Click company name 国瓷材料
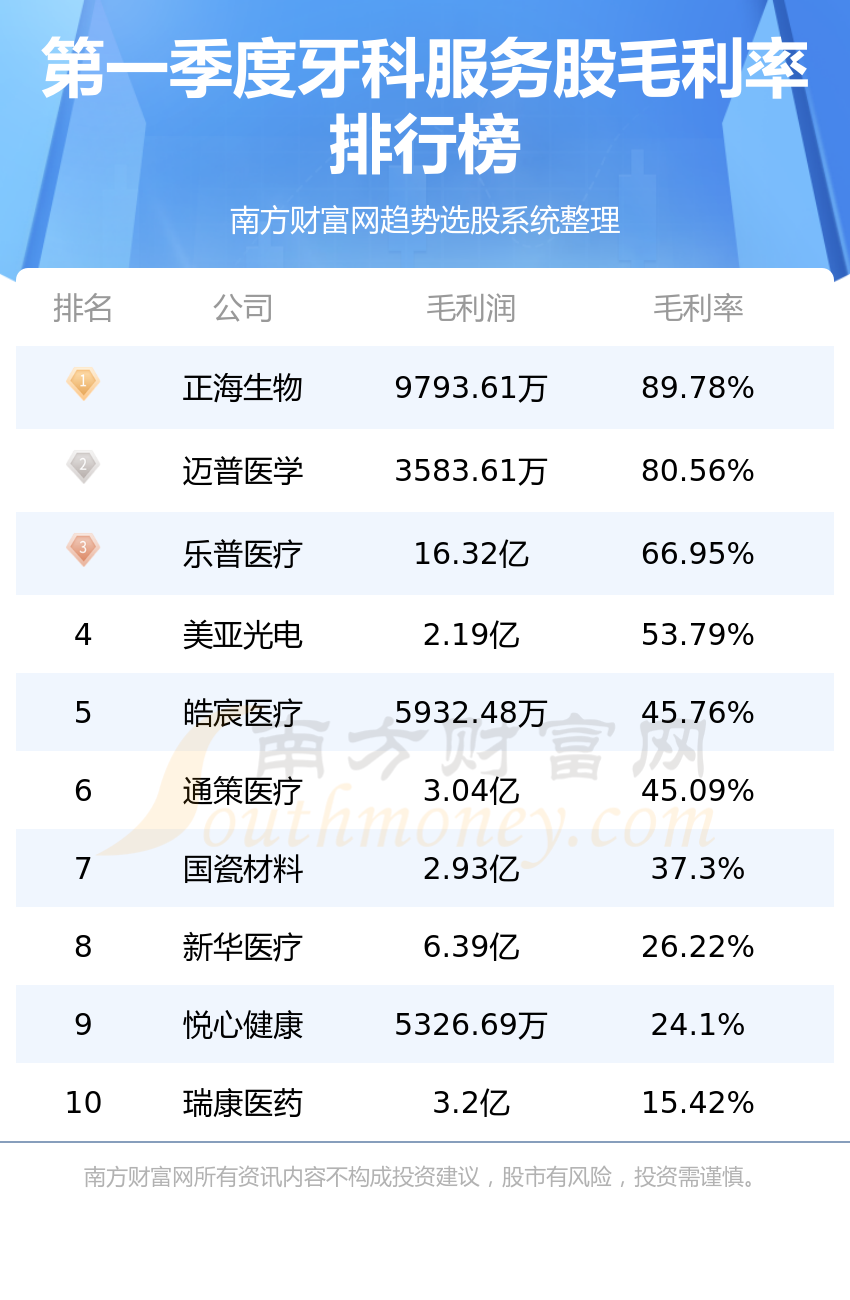Image resolution: width=850 pixels, height=1300 pixels. click(243, 869)
